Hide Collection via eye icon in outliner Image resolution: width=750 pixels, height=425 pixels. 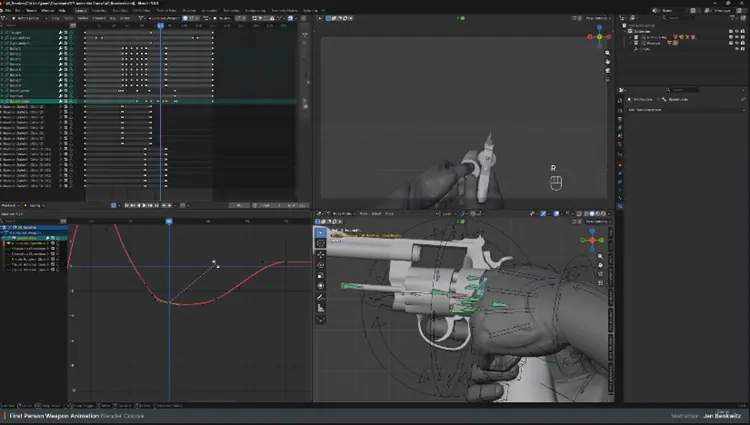737,31
